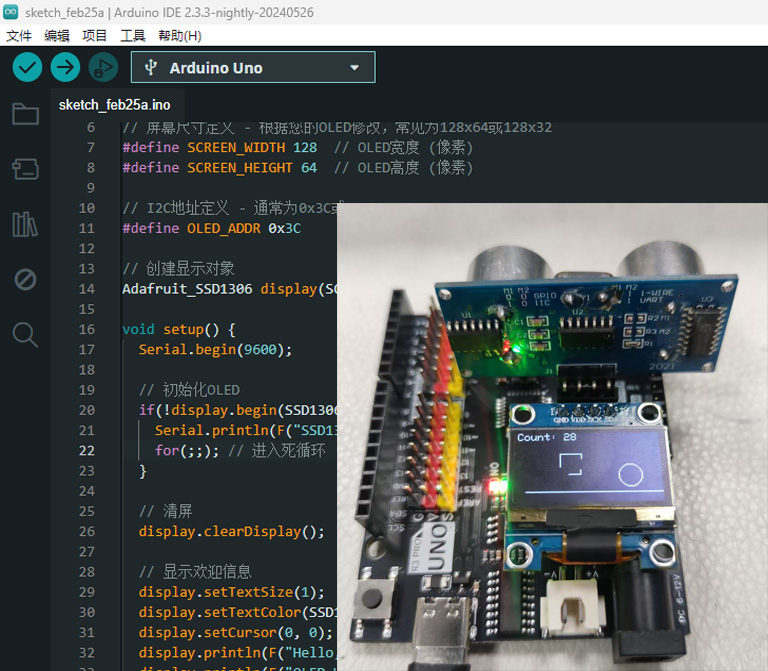The image size is (768, 671).
Task: Click line number 22 in the gutter
Action: 86,450
